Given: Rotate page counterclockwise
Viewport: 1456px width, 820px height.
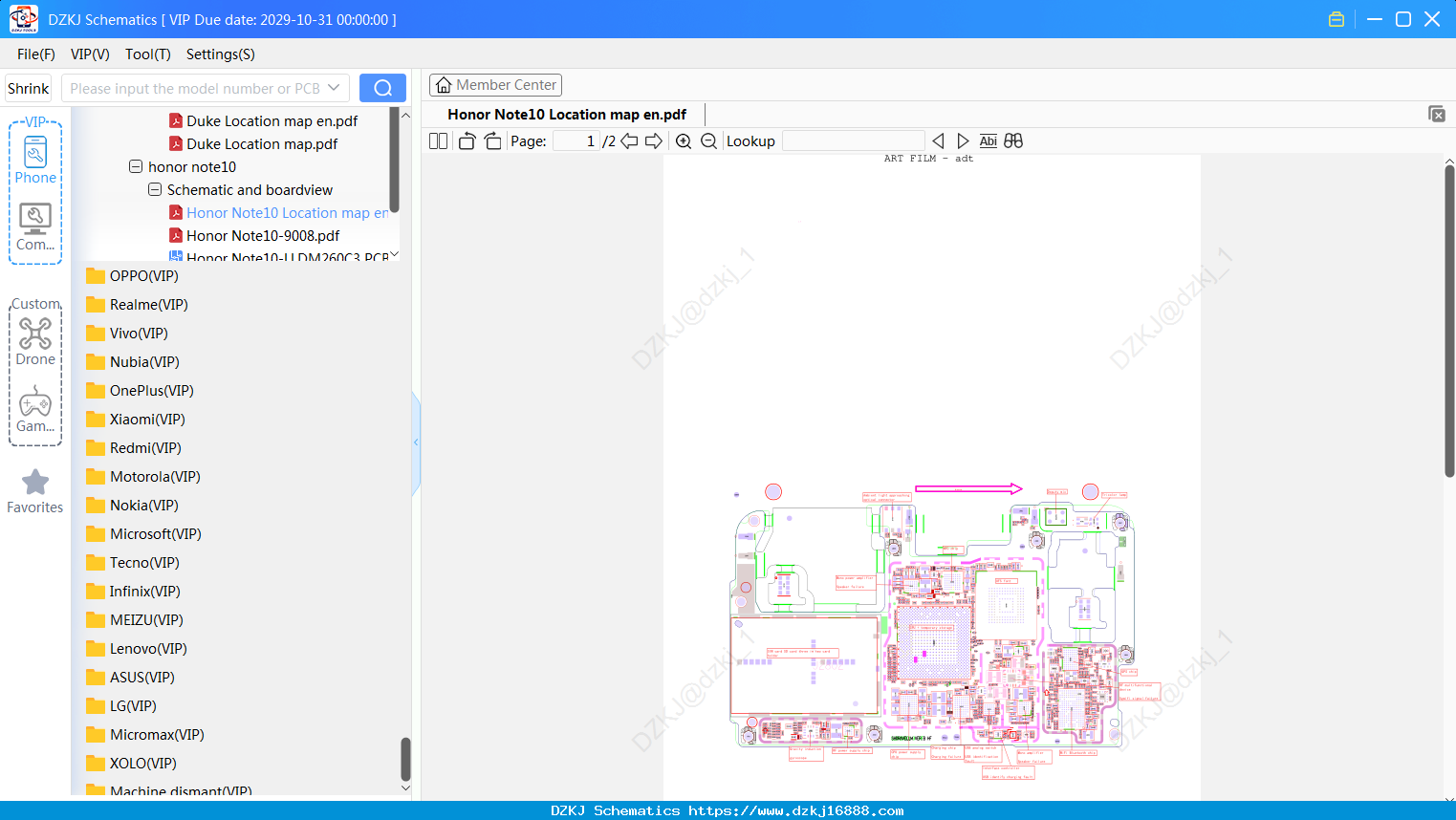Looking at the screenshot, I should 467,140.
